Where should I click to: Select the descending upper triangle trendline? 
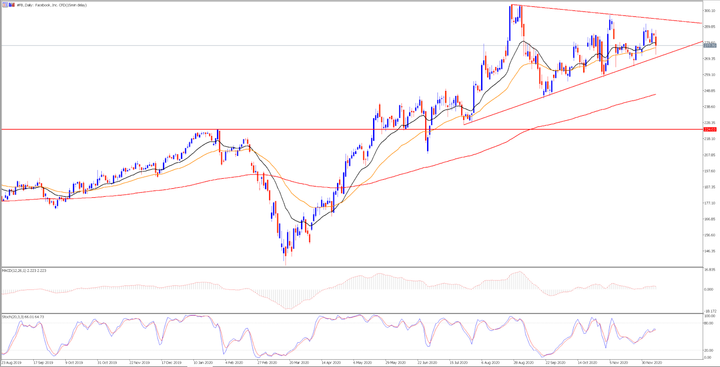coord(606,14)
